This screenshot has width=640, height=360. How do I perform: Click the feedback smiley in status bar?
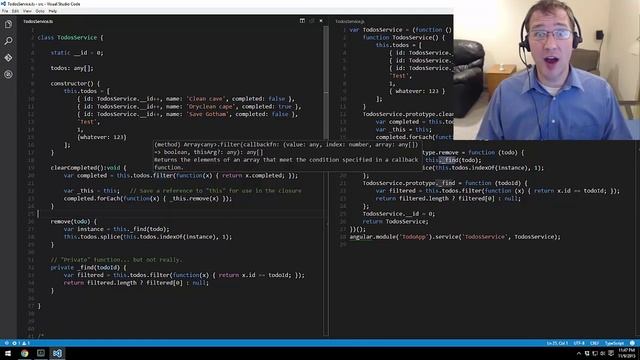pyautogui.click(x=632, y=343)
